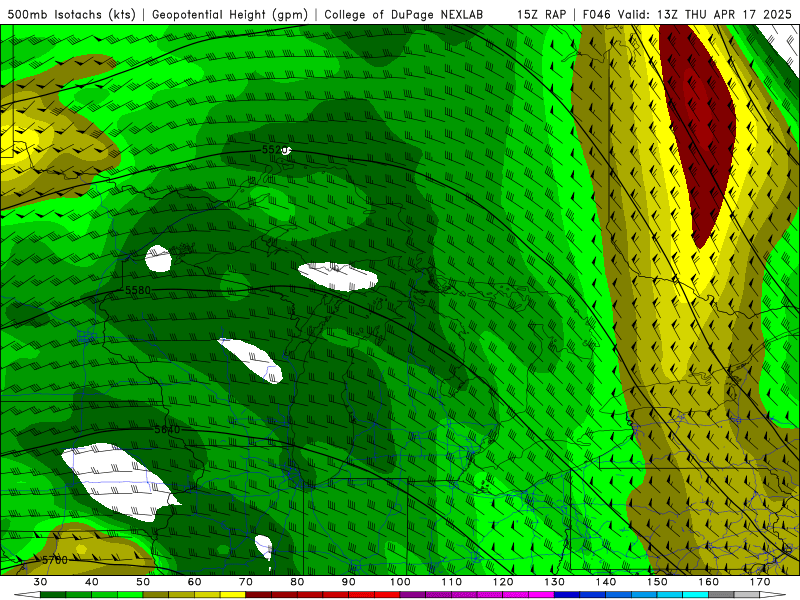Click the 5640 height contour label

click(167, 430)
